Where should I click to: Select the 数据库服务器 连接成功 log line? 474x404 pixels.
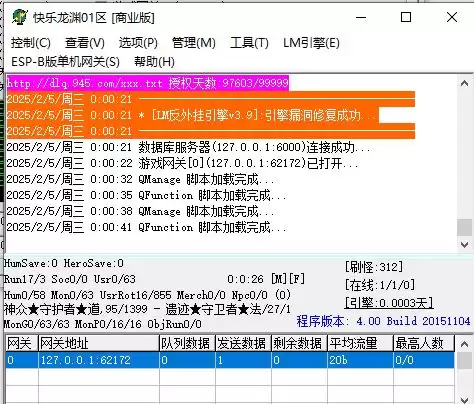[x=188, y=147]
